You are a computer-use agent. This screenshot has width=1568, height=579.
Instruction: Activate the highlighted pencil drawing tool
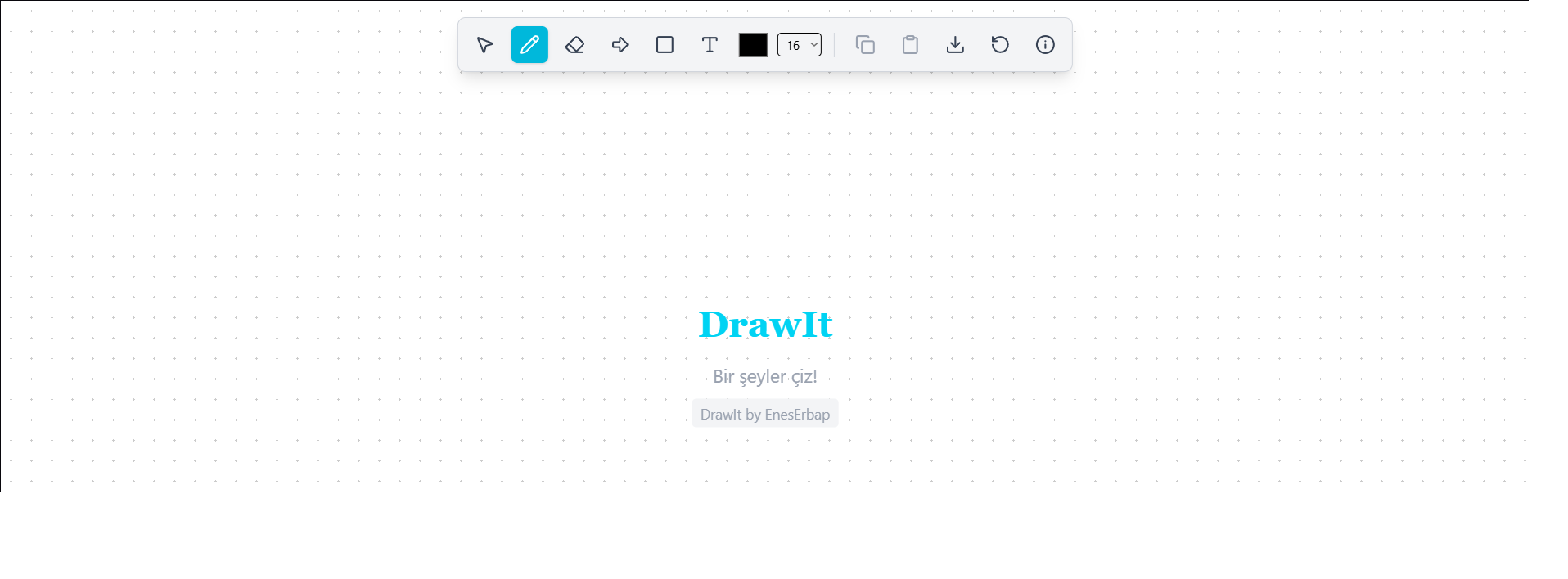(529, 45)
